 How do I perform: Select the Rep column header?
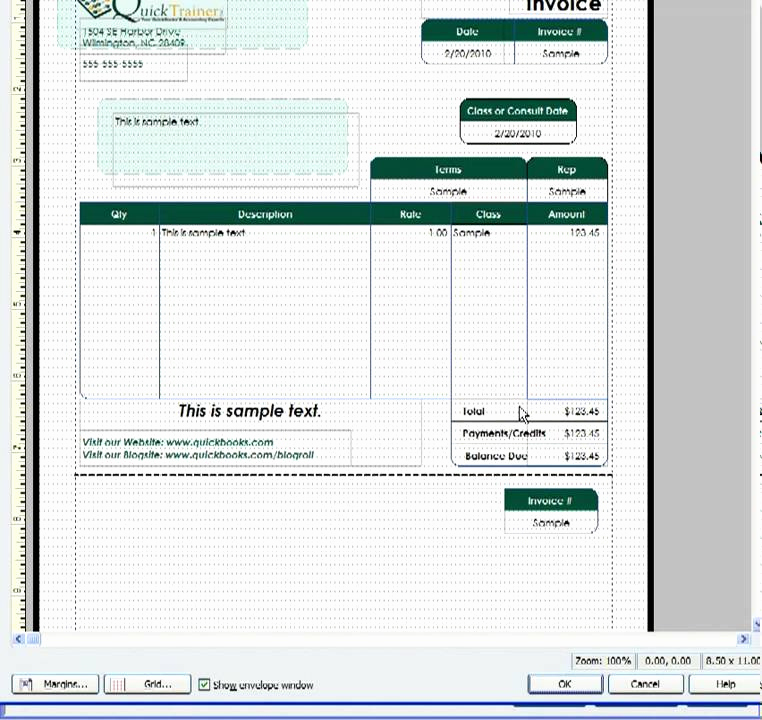(x=567, y=170)
